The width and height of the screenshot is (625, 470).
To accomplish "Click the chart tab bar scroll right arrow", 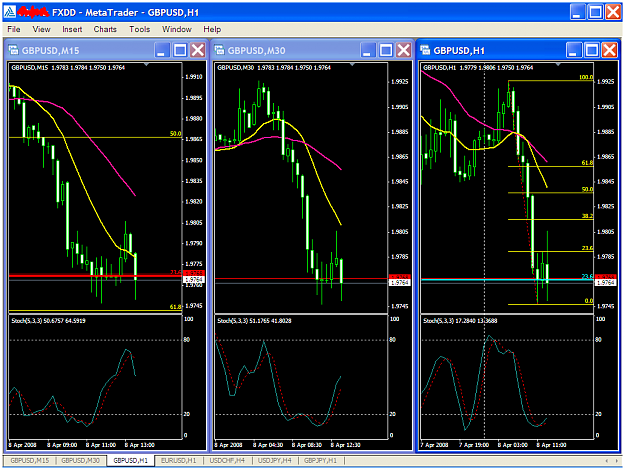I will [616, 461].
